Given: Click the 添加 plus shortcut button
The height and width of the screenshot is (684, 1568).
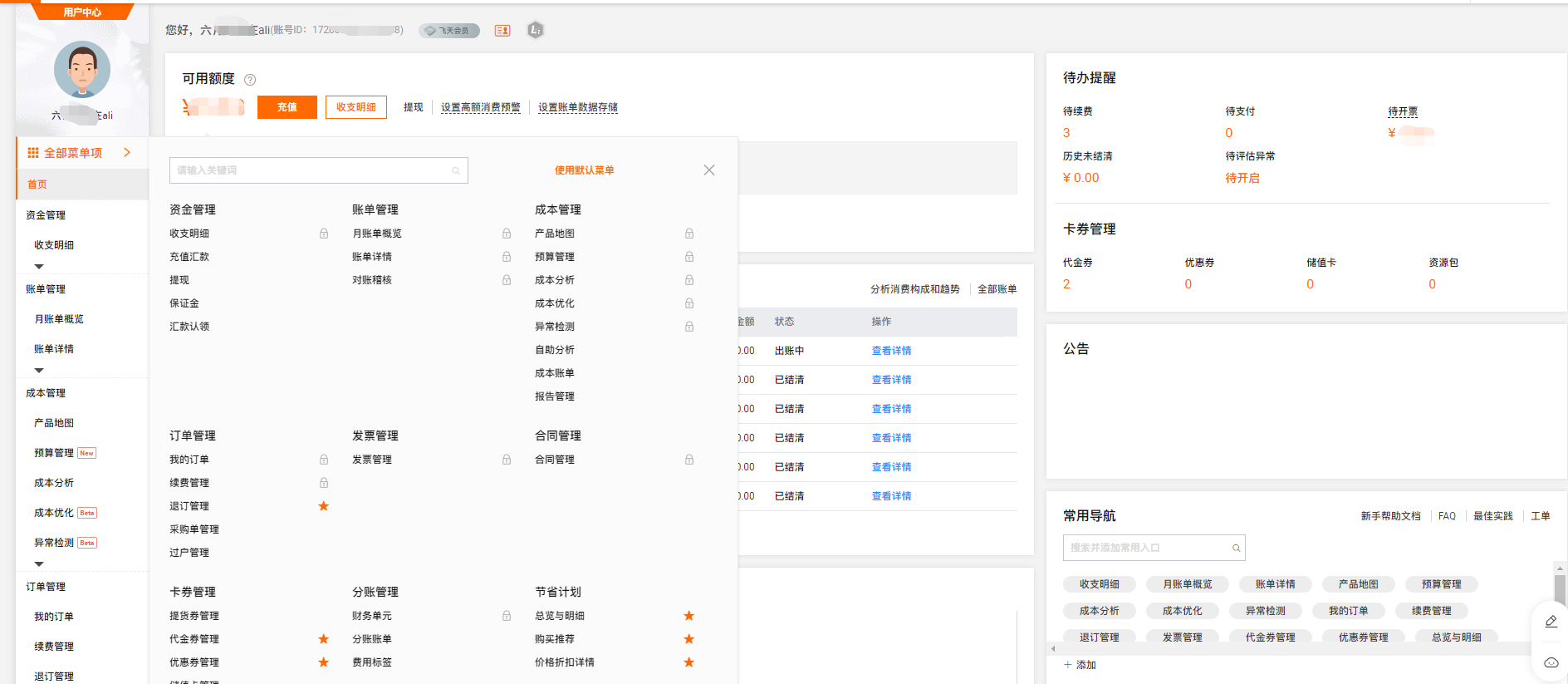Looking at the screenshot, I should point(1080,665).
